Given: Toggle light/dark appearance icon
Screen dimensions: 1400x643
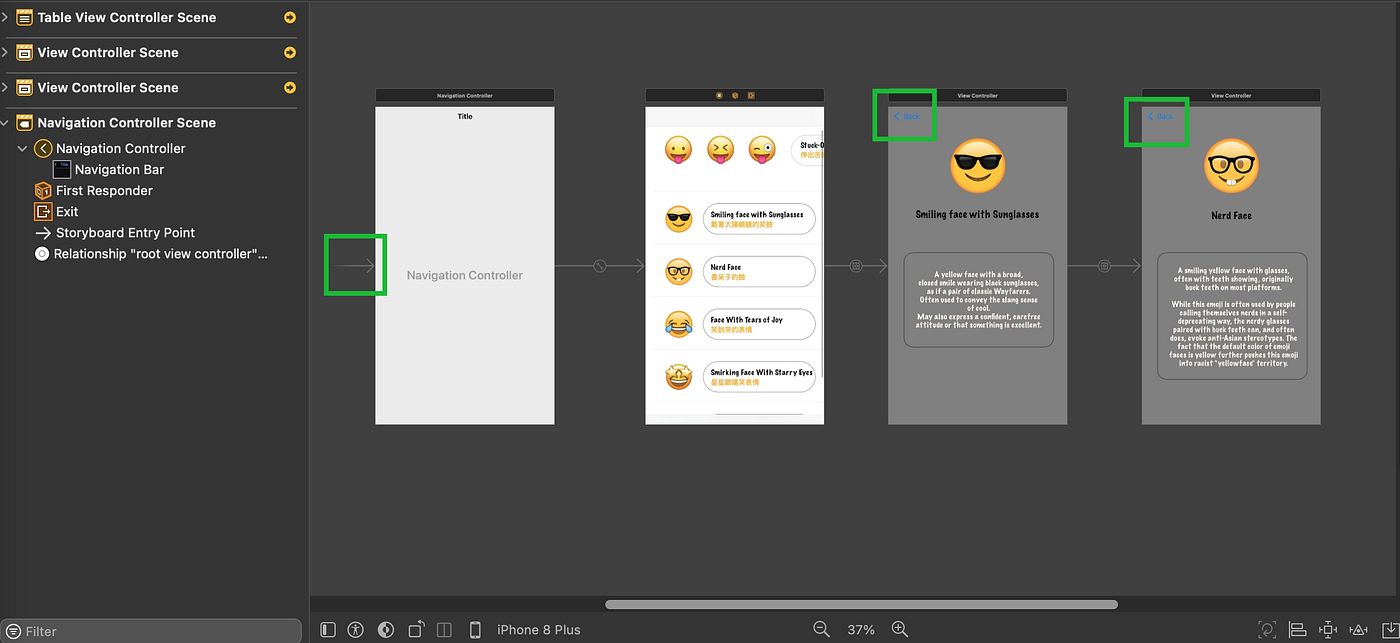Looking at the screenshot, I should click(x=386, y=629).
